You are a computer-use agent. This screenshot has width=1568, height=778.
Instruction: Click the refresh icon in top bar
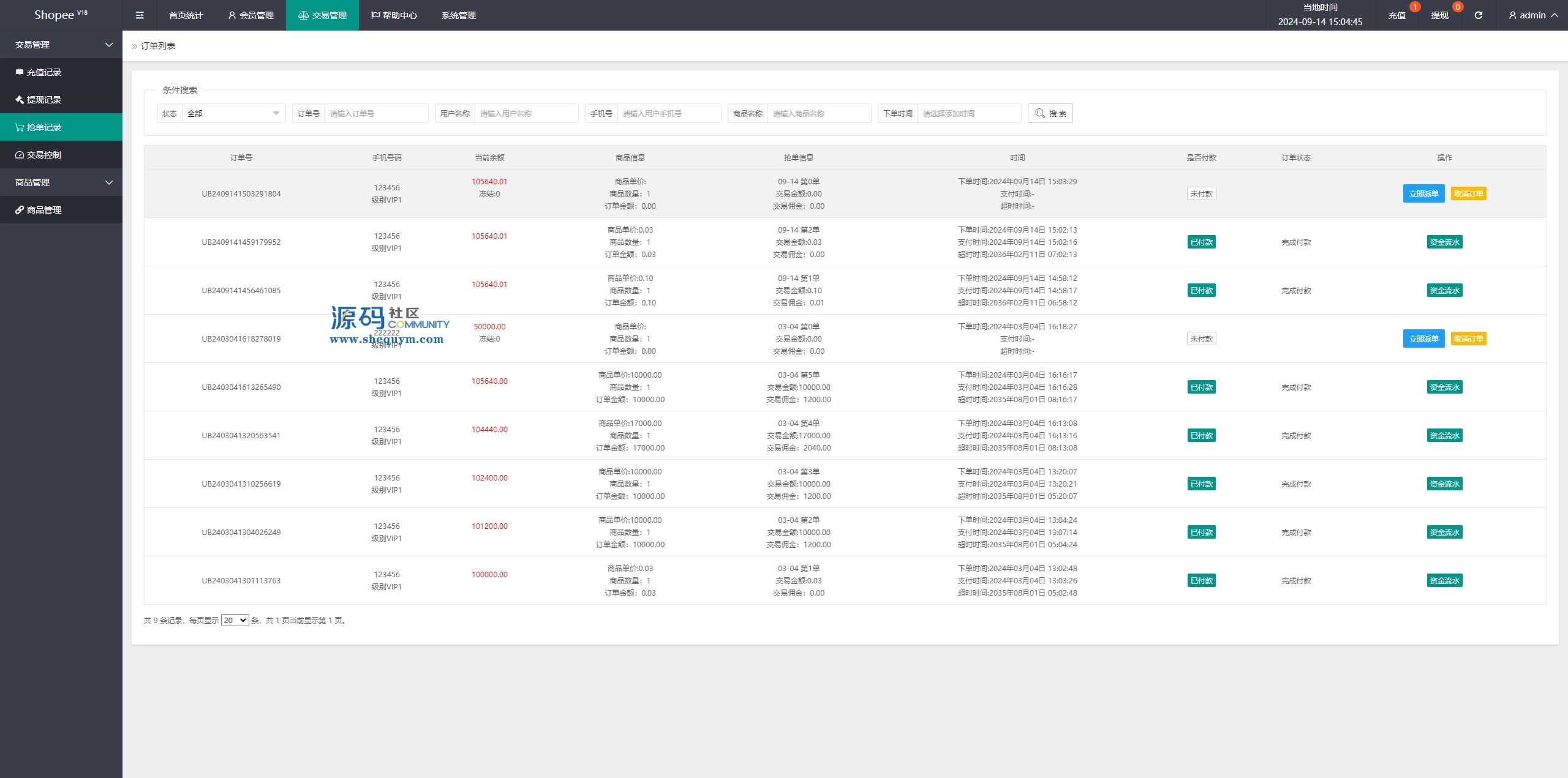1478,15
